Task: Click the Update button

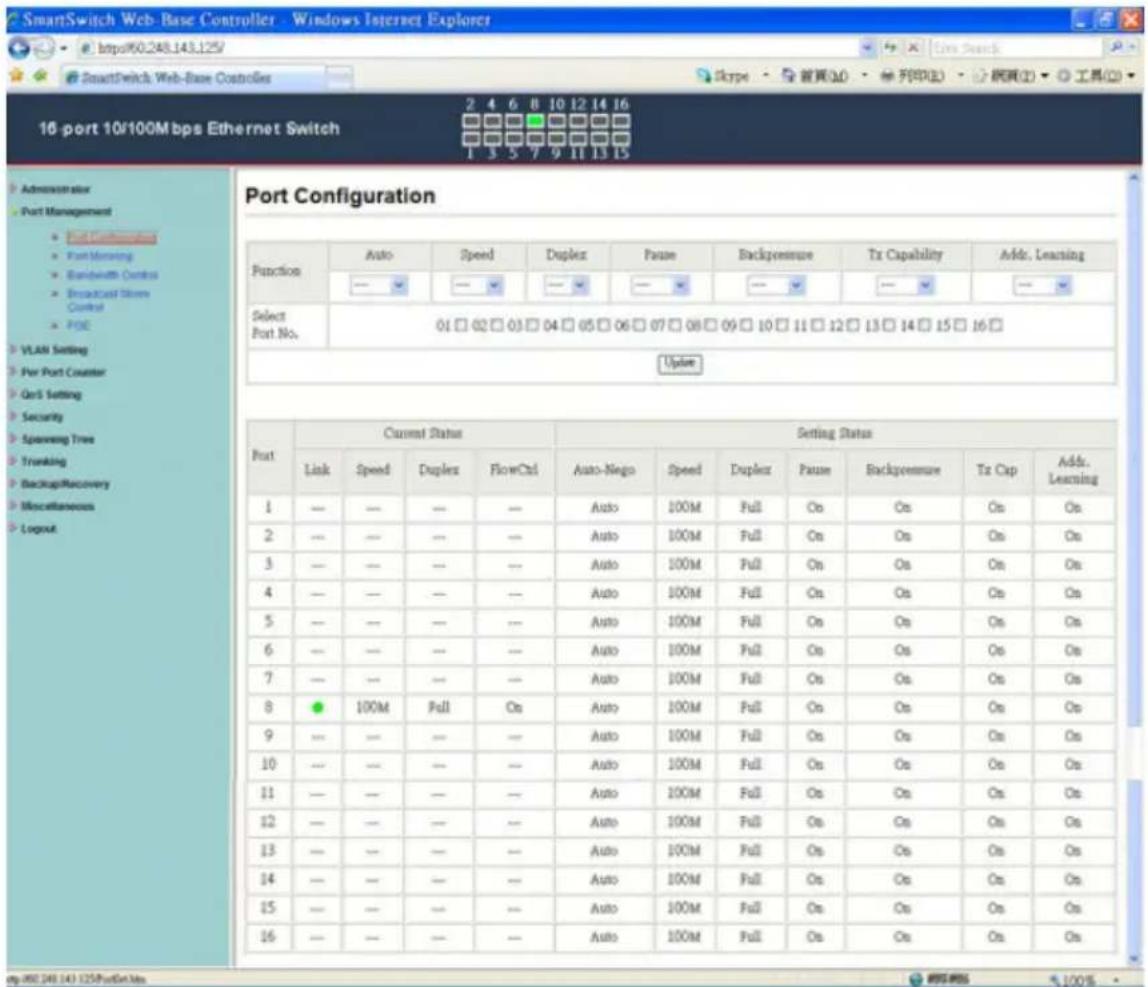Action: tap(679, 364)
